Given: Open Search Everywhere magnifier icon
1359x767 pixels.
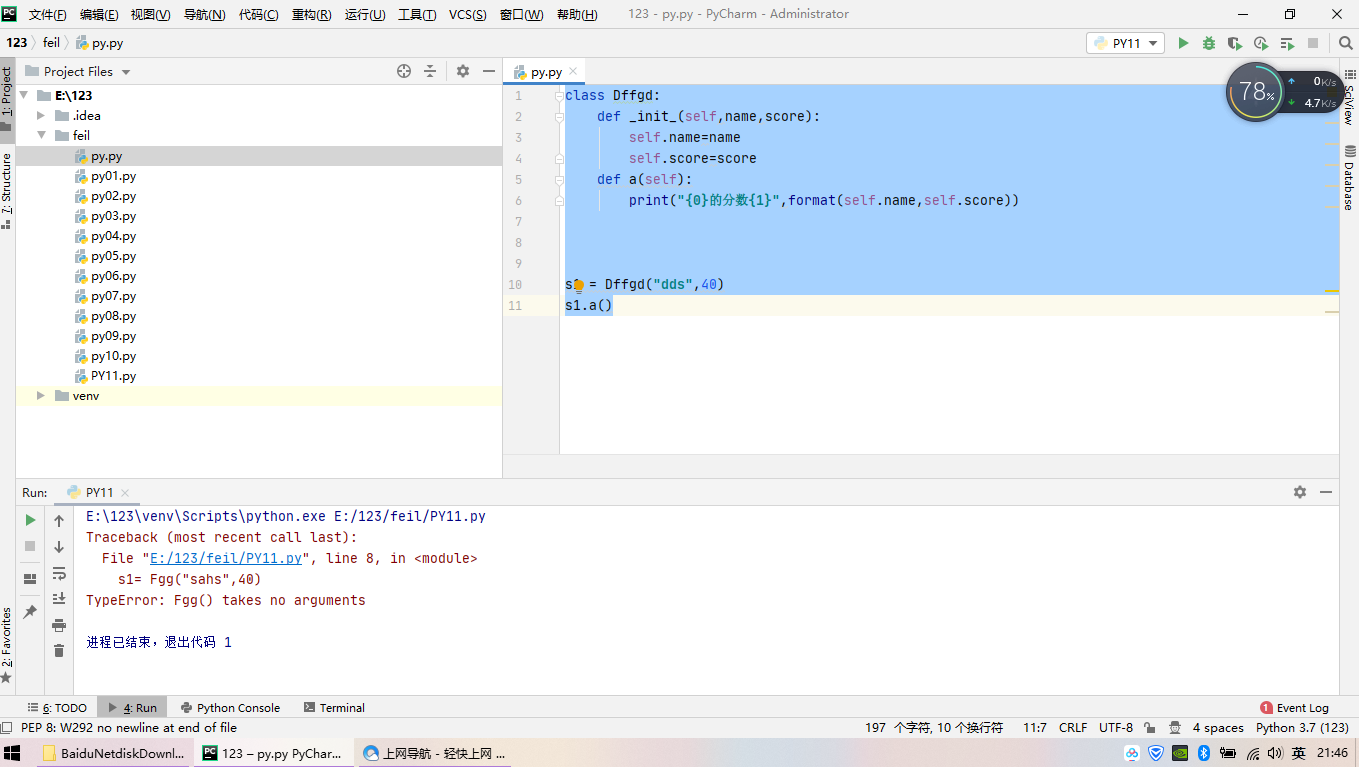Looking at the screenshot, I should tap(1345, 43).
